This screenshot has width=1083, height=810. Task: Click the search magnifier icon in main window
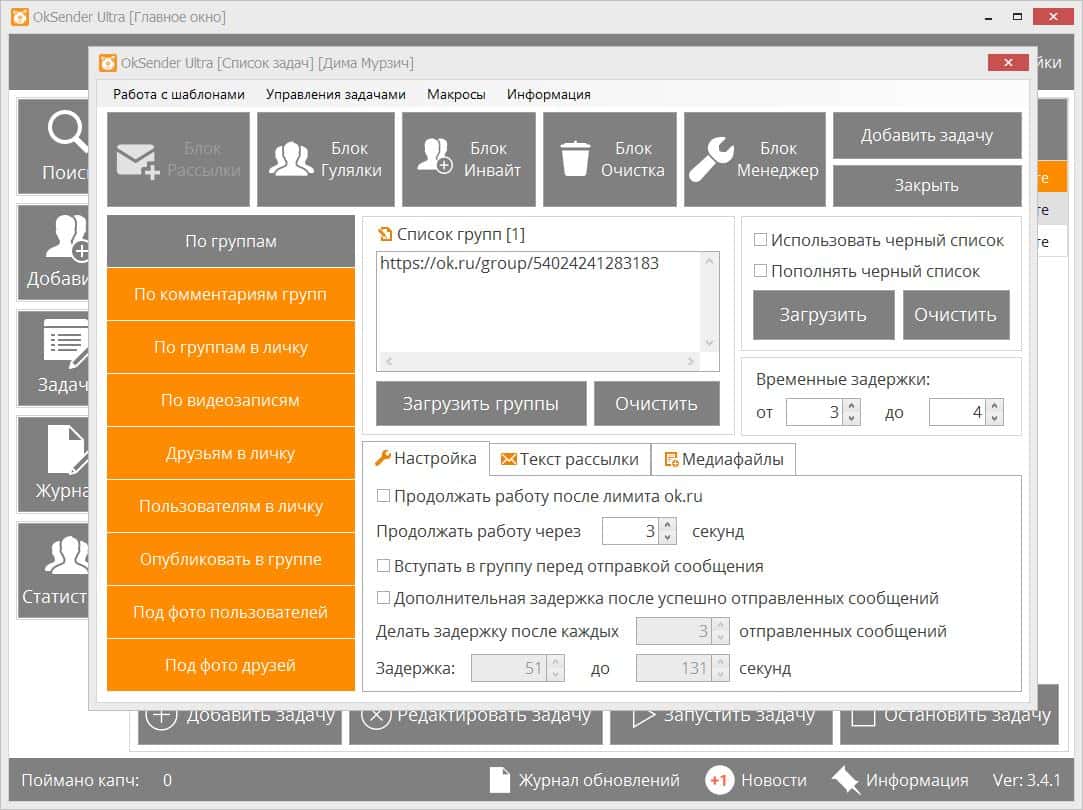[x=67, y=132]
